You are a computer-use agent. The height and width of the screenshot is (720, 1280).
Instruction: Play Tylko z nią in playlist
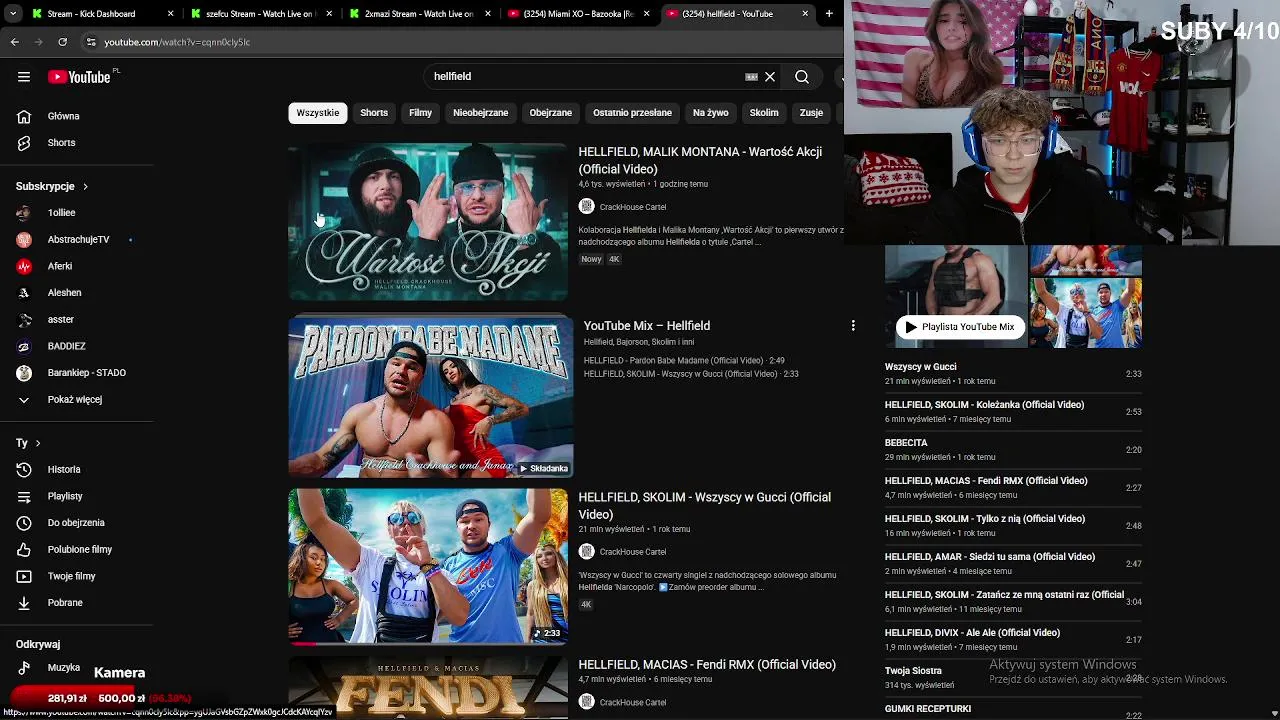click(1012, 525)
